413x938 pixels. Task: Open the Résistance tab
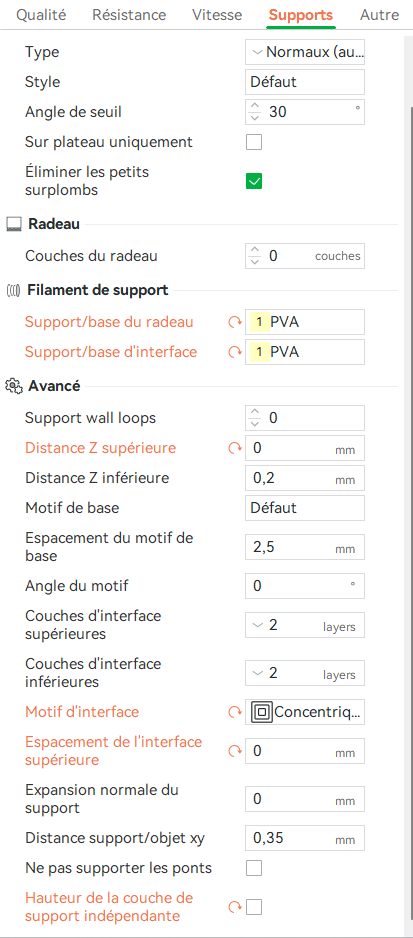point(129,15)
